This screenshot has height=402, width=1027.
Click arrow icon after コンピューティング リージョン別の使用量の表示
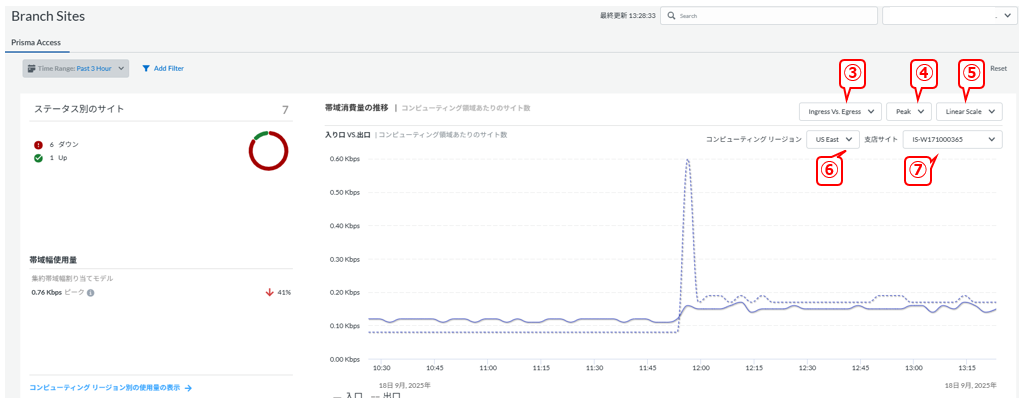pos(188,387)
